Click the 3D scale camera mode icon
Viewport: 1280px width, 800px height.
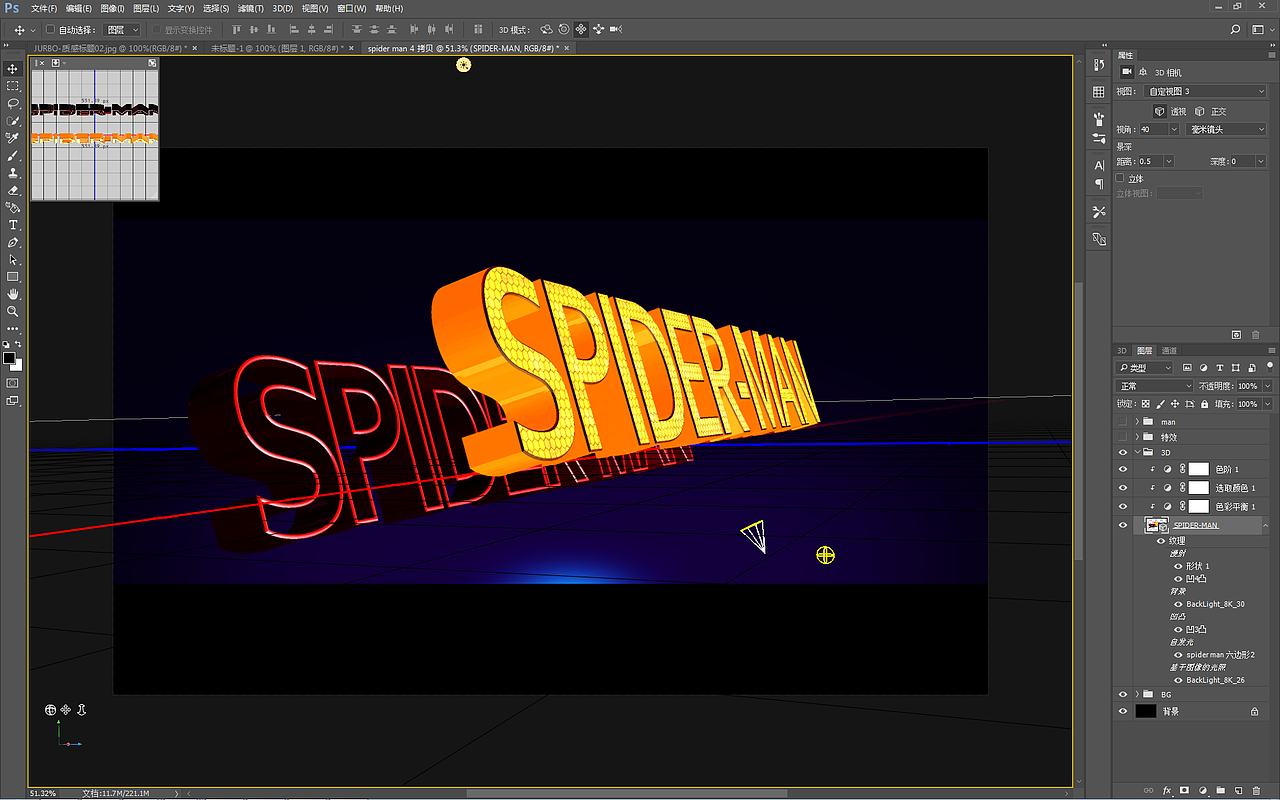(615, 30)
